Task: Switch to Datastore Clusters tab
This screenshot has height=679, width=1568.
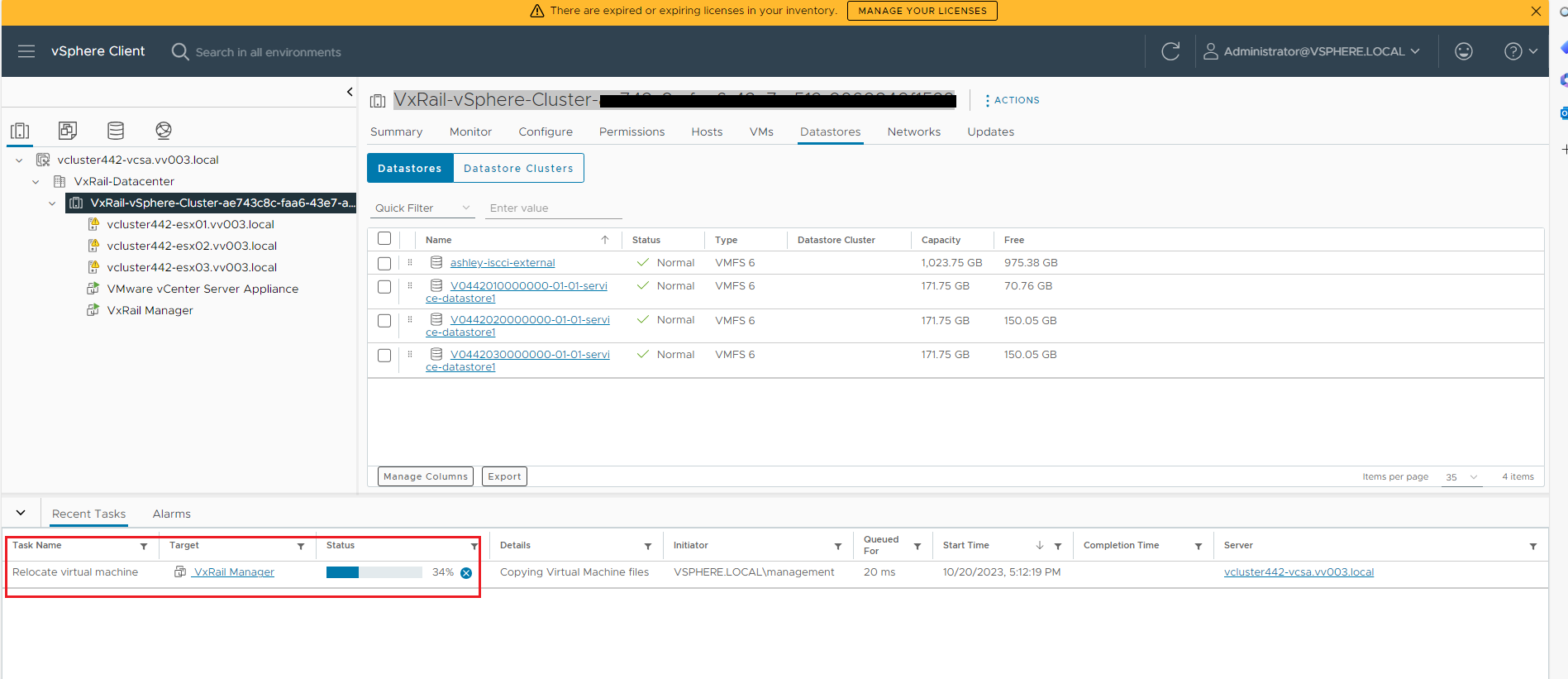Action: point(518,169)
